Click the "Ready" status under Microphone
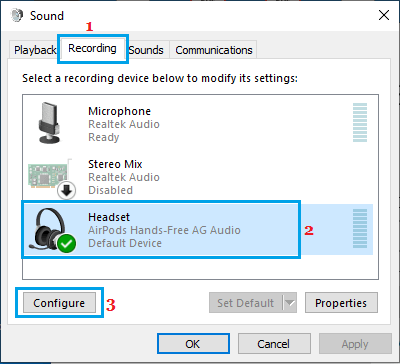Image resolution: width=400 pixels, height=364 pixels. tap(103, 137)
